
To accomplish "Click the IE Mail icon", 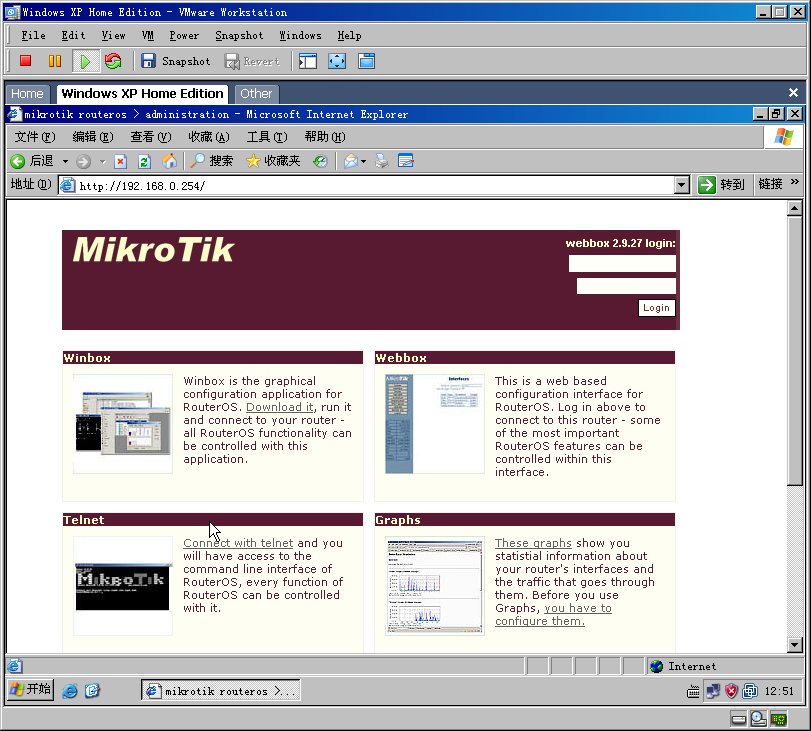I will tap(351, 161).
